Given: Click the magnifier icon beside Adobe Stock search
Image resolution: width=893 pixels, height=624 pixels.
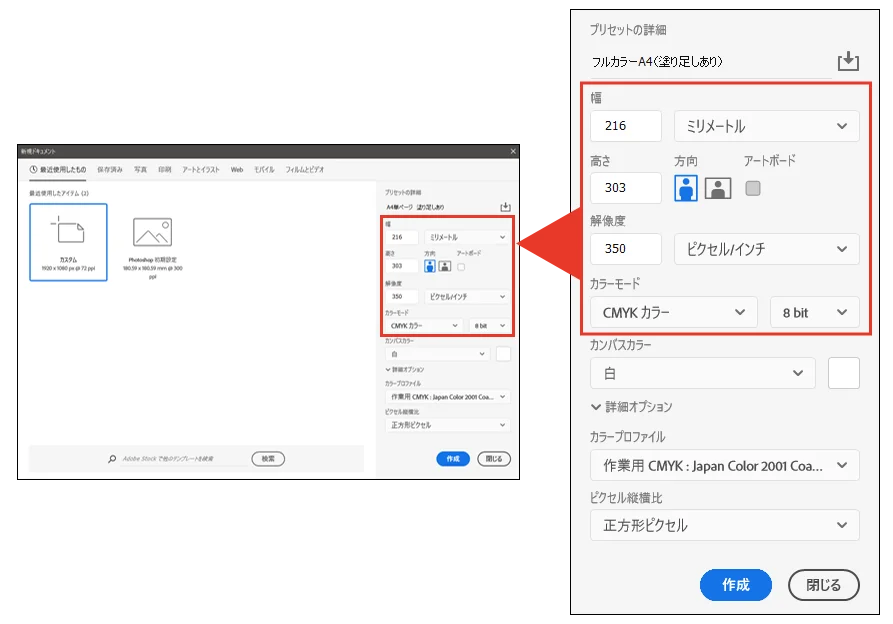Looking at the screenshot, I should click(x=113, y=459).
